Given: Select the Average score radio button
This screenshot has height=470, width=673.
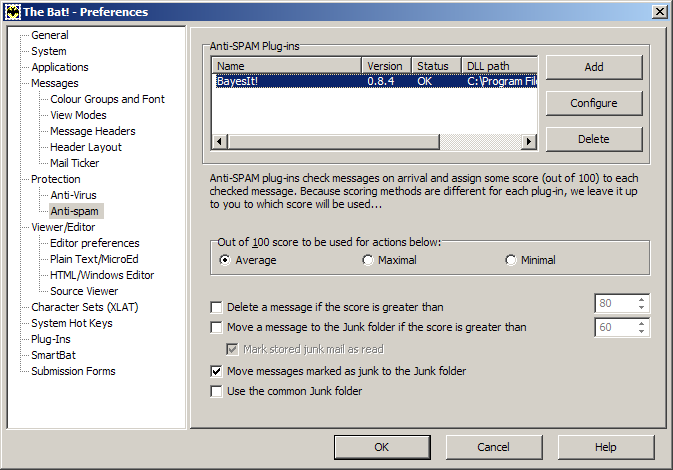Looking at the screenshot, I should coord(225,260).
